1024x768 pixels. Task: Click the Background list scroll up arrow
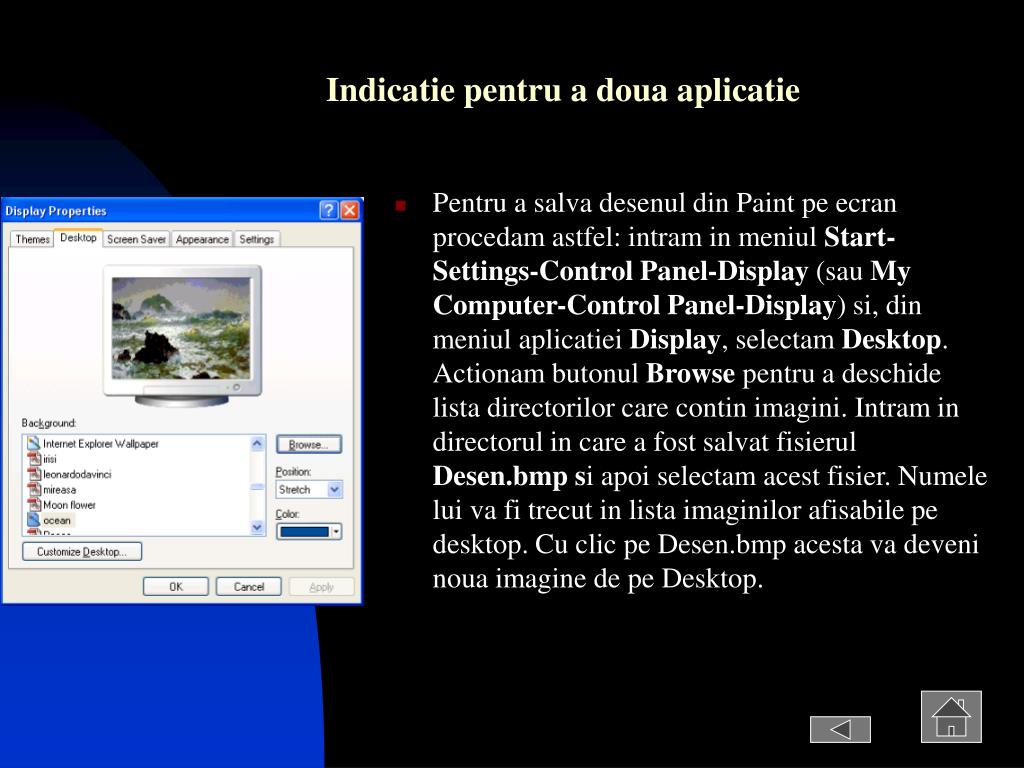[257, 443]
